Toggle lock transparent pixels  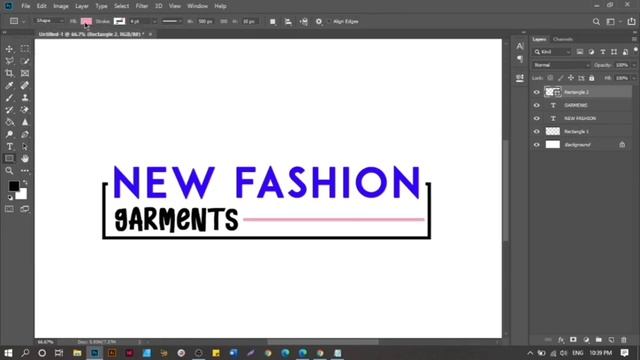click(551, 78)
